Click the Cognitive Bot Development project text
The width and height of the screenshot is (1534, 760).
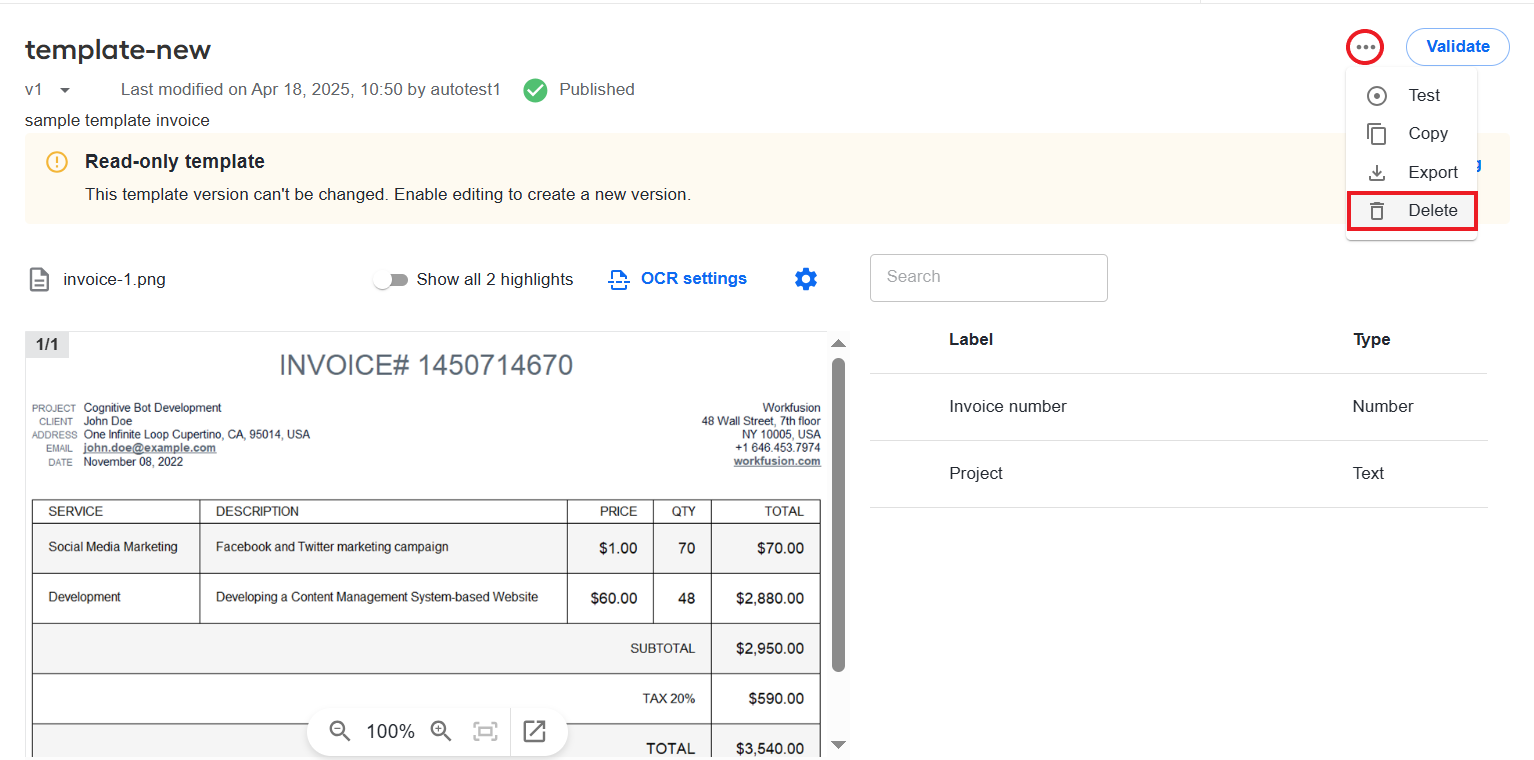pos(152,408)
